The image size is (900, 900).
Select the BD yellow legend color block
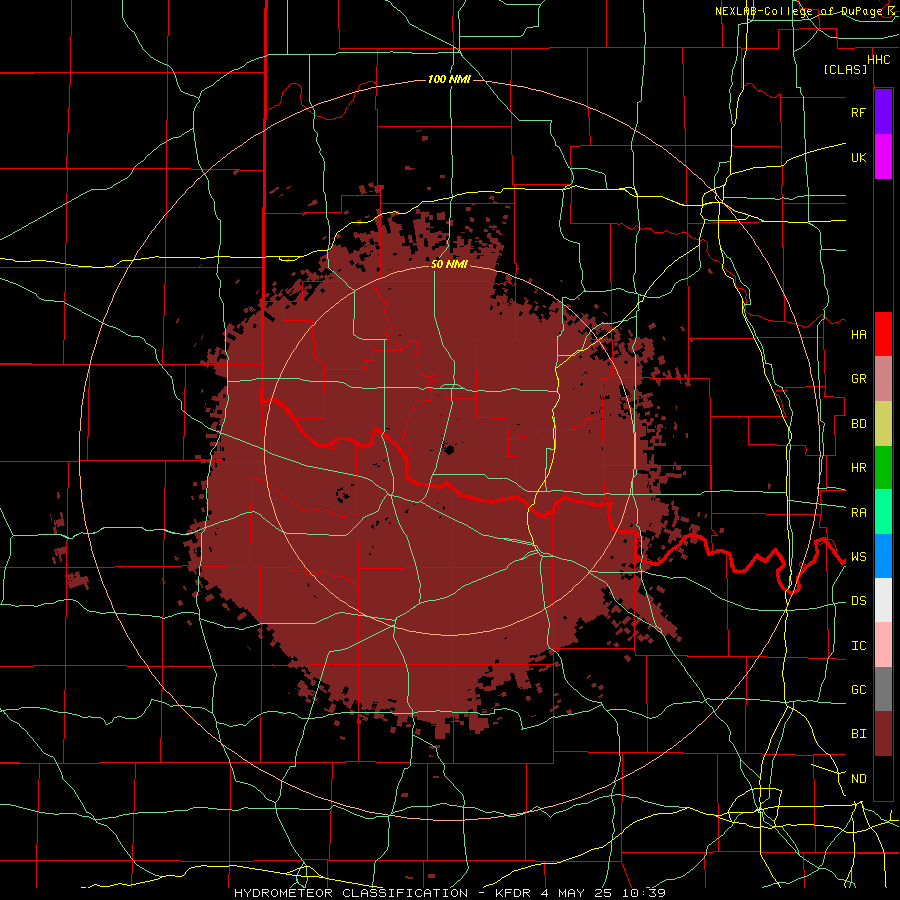point(883,423)
